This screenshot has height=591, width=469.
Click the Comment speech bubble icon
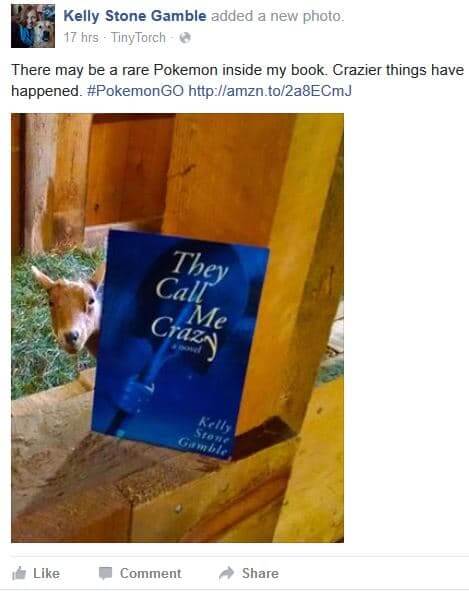105,573
